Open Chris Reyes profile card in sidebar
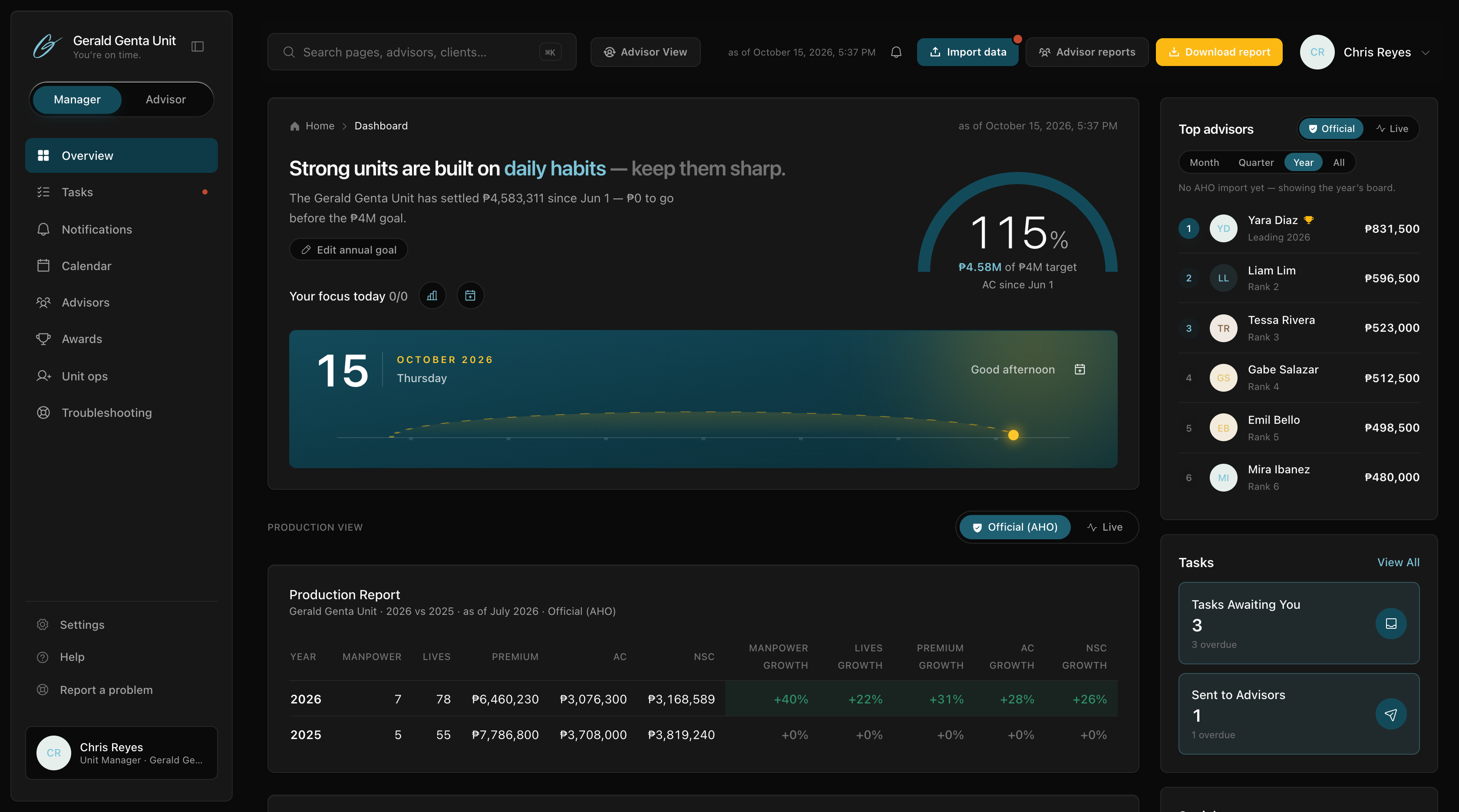This screenshot has height=812, width=1459. (x=121, y=753)
